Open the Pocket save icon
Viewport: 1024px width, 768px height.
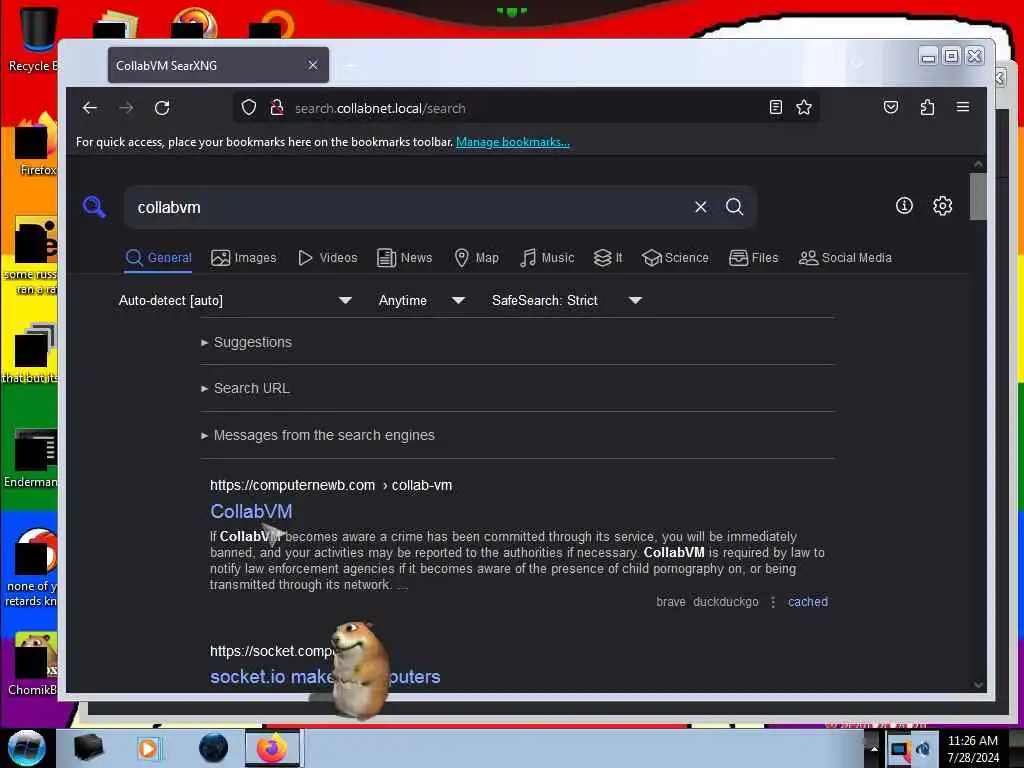coord(891,107)
